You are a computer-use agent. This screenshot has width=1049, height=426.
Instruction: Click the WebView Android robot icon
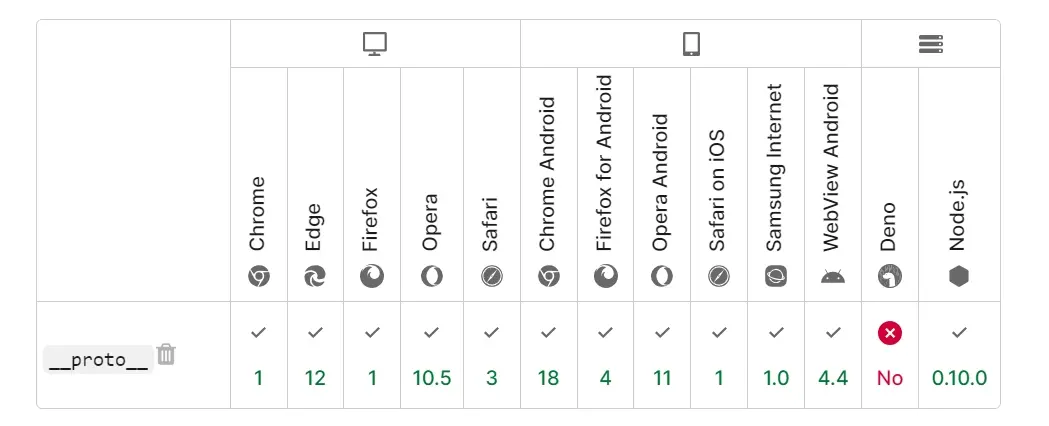point(833,276)
